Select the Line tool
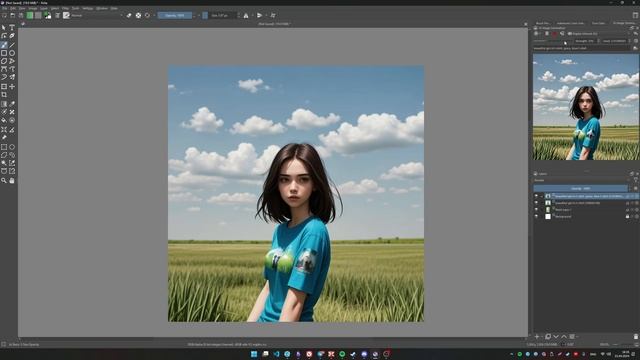Image resolution: width=640 pixels, height=360 pixels. pyautogui.click(x=12, y=45)
